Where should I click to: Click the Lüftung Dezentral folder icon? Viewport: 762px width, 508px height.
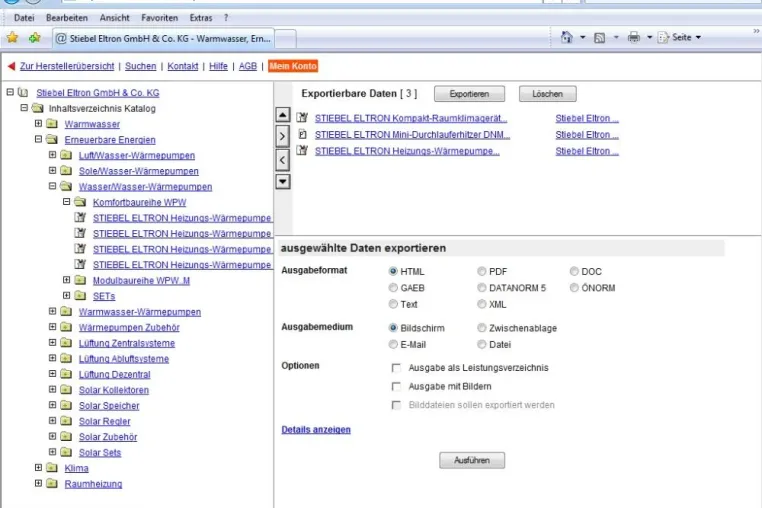(66, 374)
